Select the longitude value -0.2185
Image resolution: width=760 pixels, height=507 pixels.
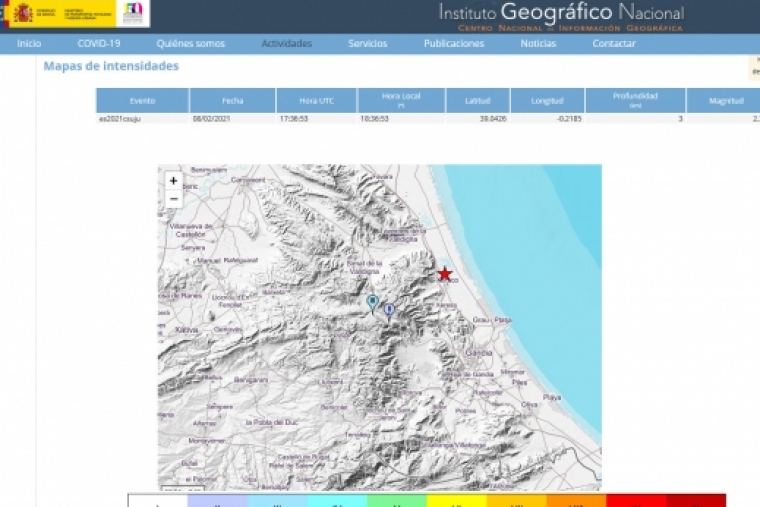tap(569, 119)
